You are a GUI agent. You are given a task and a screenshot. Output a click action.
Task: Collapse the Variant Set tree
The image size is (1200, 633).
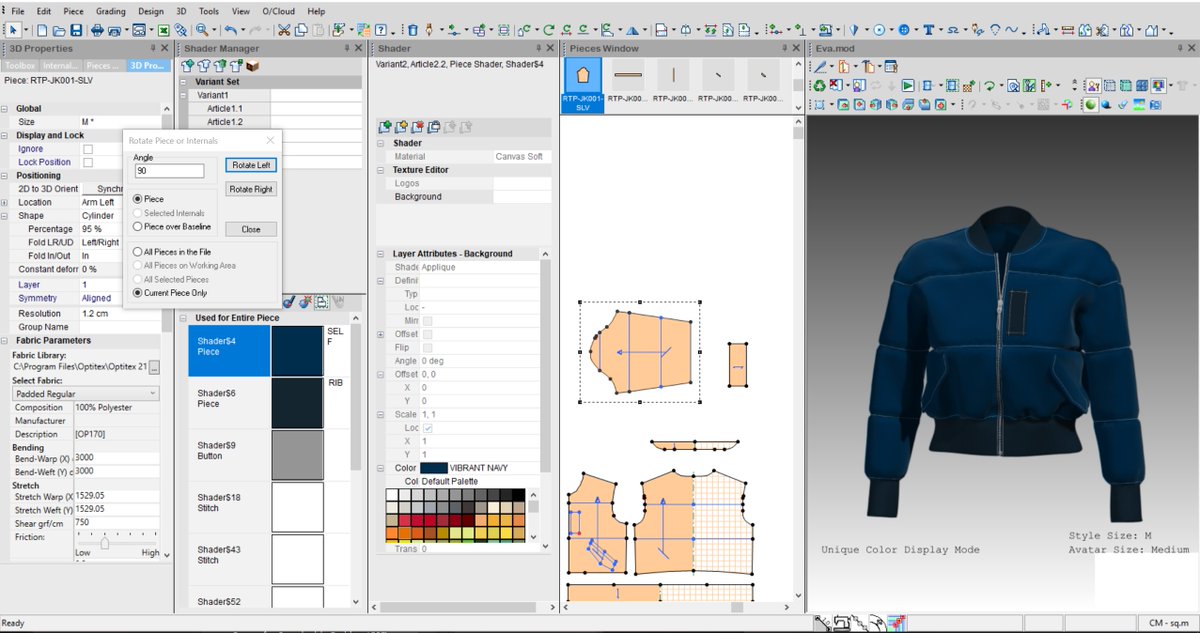pos(184,82)
